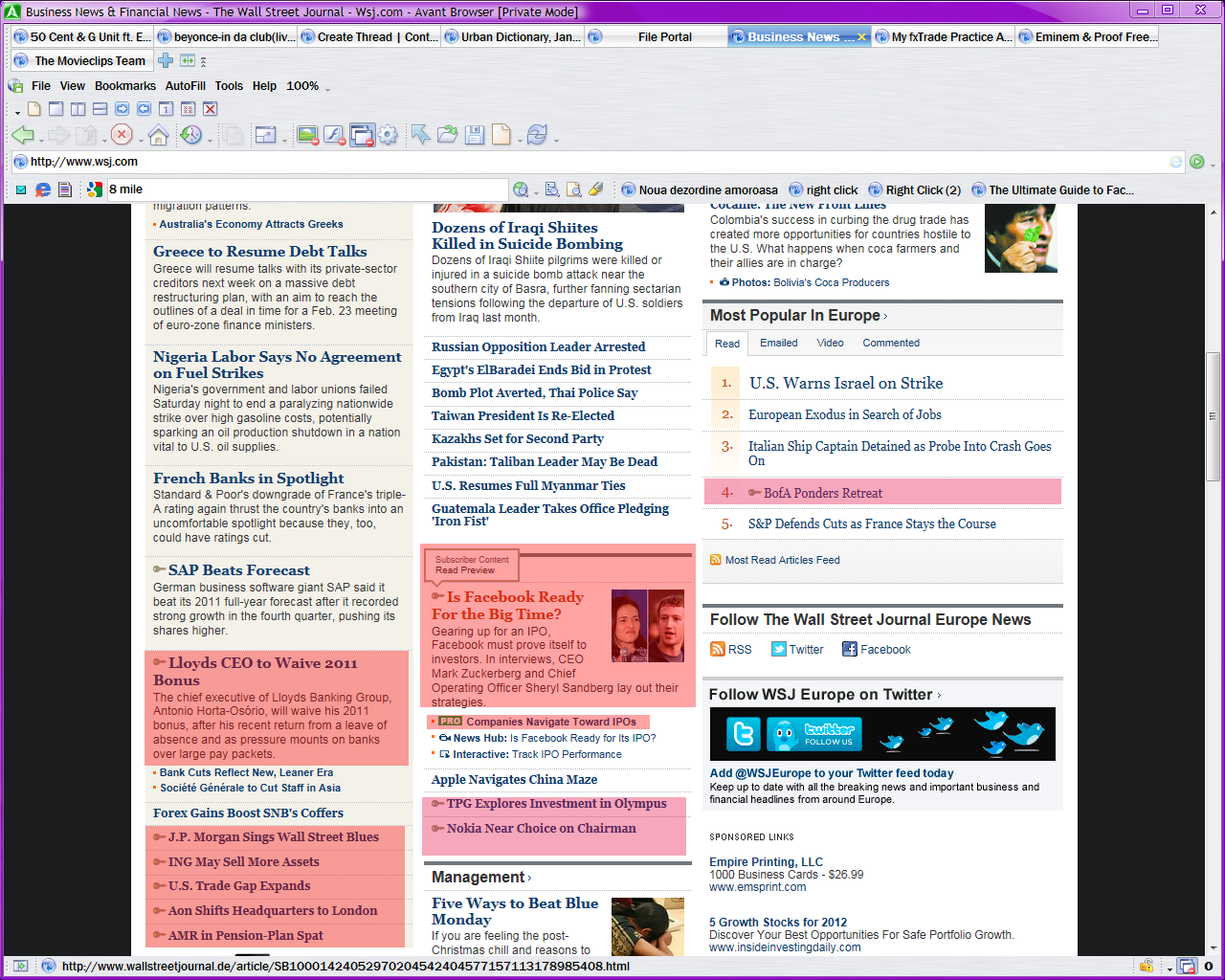Click the Go green arrow button
The height and width of the screenshot is (980, 1225).
point(1196,162)
